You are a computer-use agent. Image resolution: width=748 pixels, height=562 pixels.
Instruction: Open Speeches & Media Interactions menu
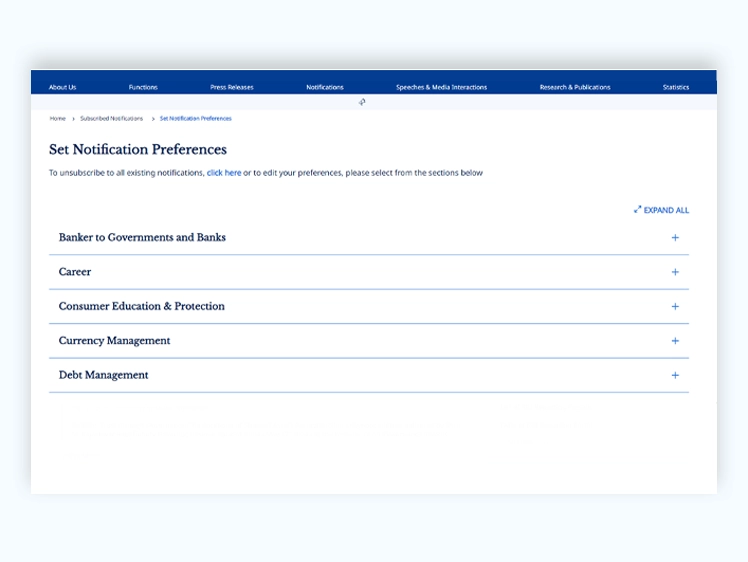point(441,87)
